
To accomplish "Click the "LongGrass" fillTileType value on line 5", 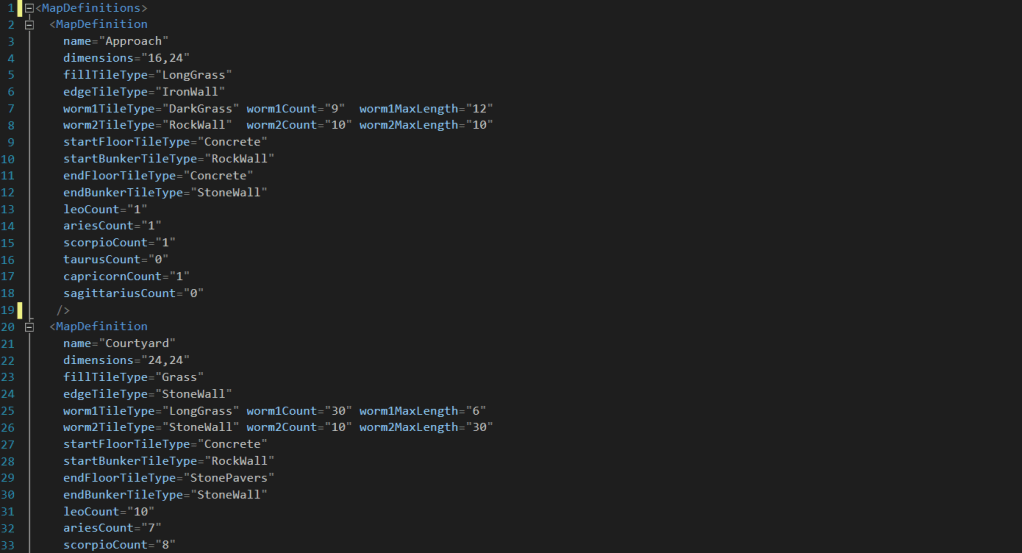I will [196, 75].
